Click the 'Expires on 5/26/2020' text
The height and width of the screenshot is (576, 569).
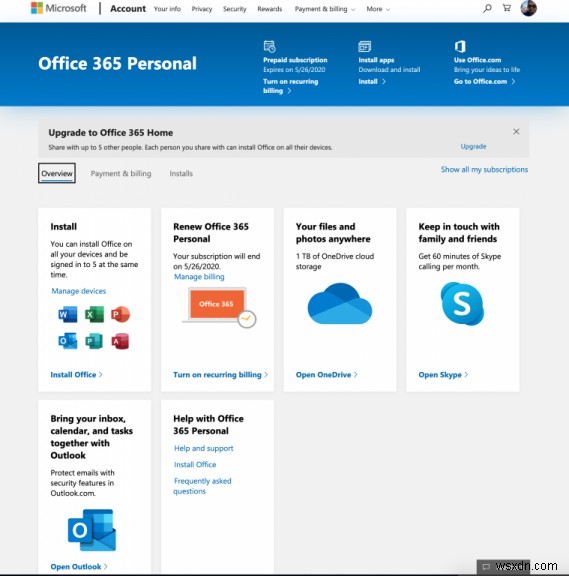point(294,69)
